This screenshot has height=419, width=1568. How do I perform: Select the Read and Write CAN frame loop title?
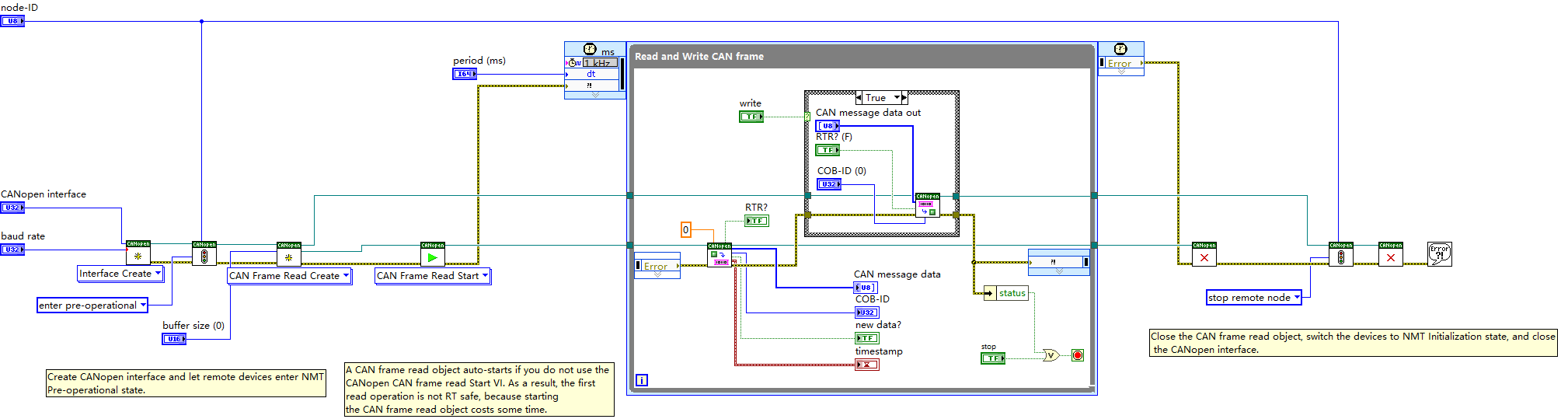(699, 57)
